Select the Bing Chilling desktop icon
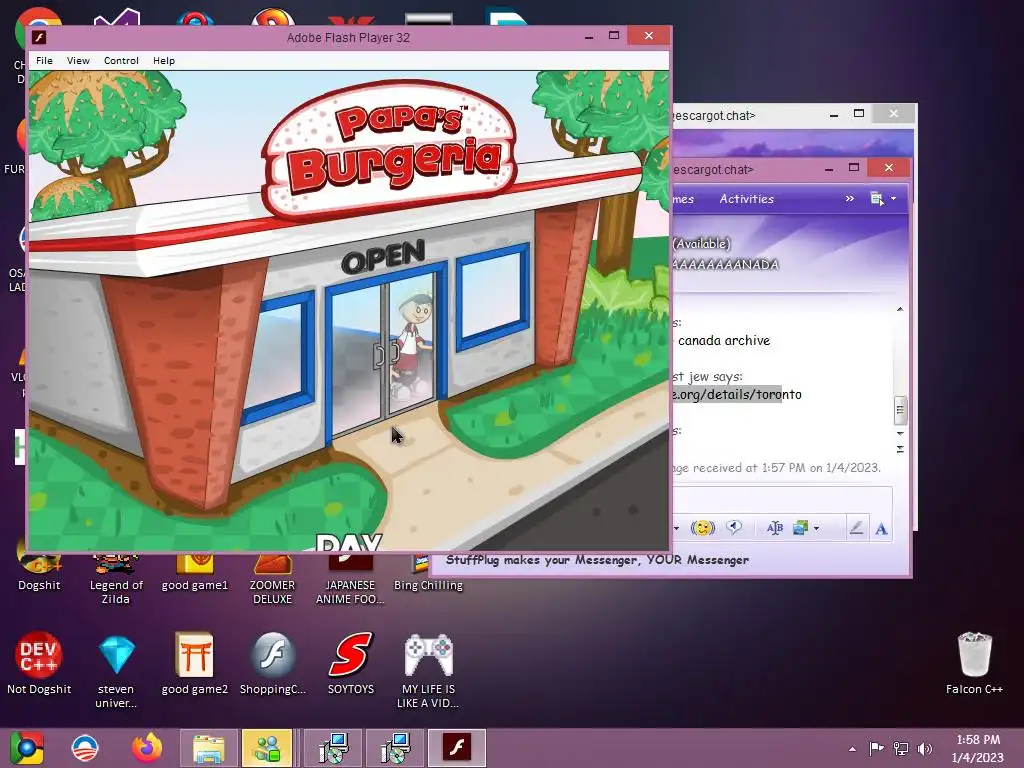Image resolution: width=1024 pixels, height=768 pixels. click(428, 573)
